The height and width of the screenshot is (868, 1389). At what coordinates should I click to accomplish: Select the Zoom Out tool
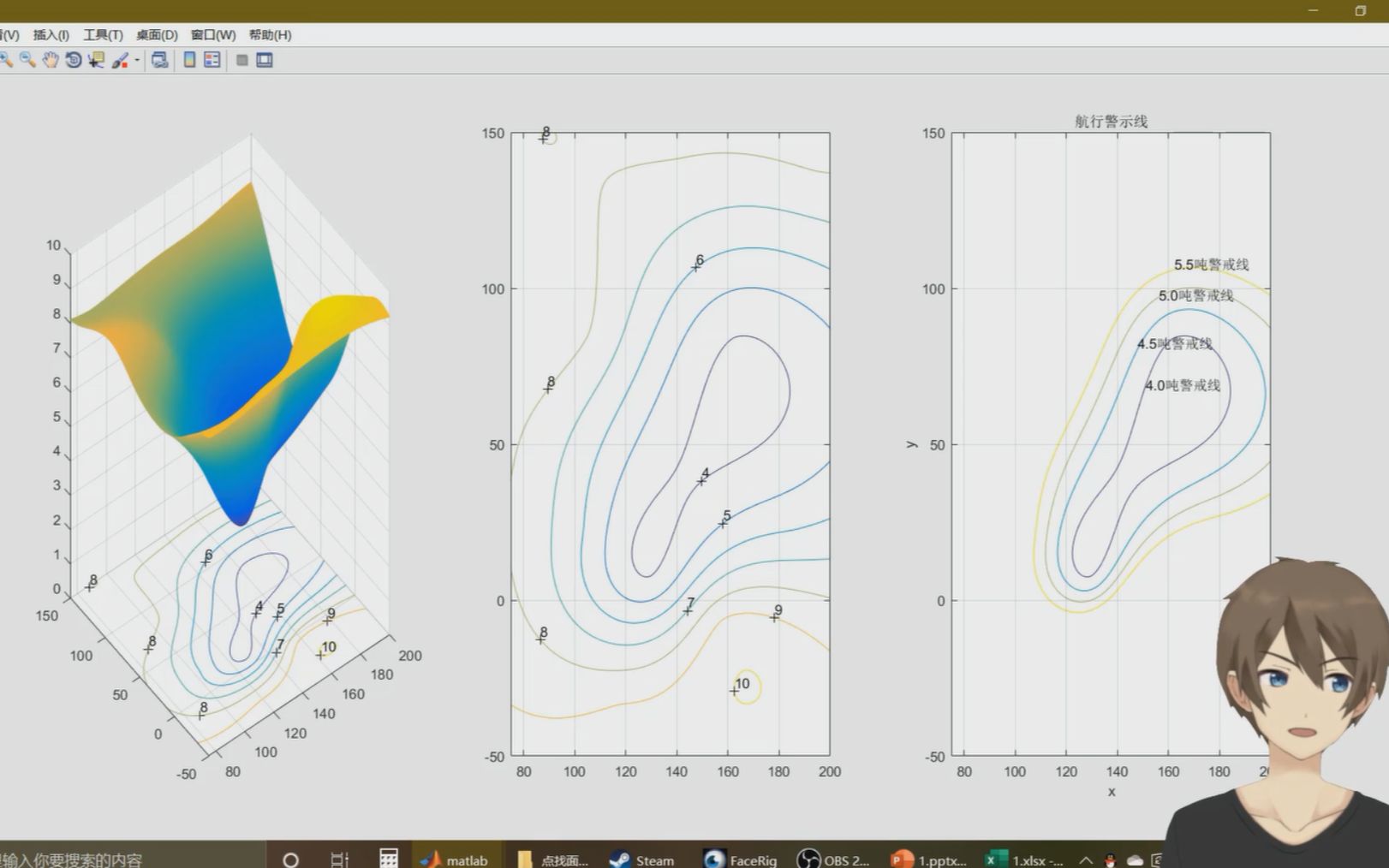tap(28, 60)
